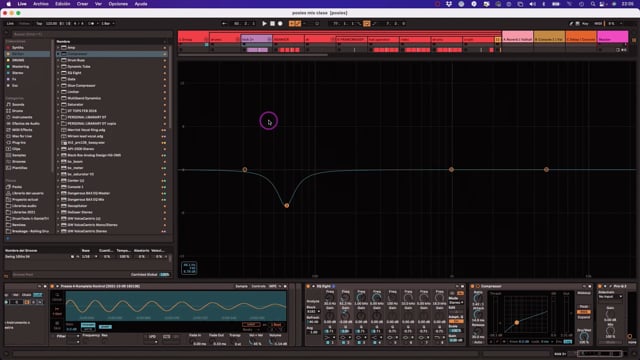The image size is (640, 360).
Task: Click the Stop button in transport
Action: 272,24
